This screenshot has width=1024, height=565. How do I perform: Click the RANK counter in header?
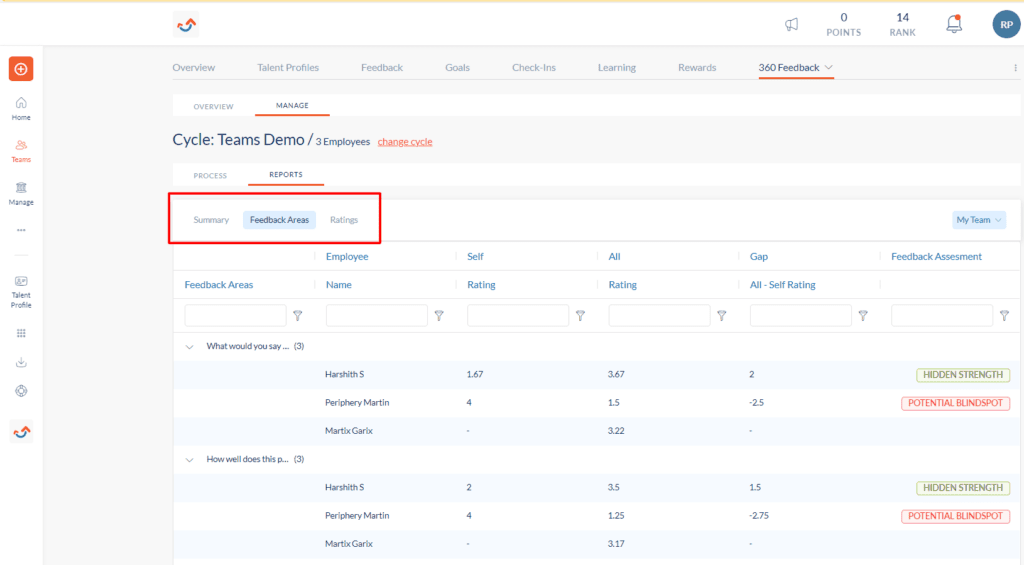(x=903, y=24)
